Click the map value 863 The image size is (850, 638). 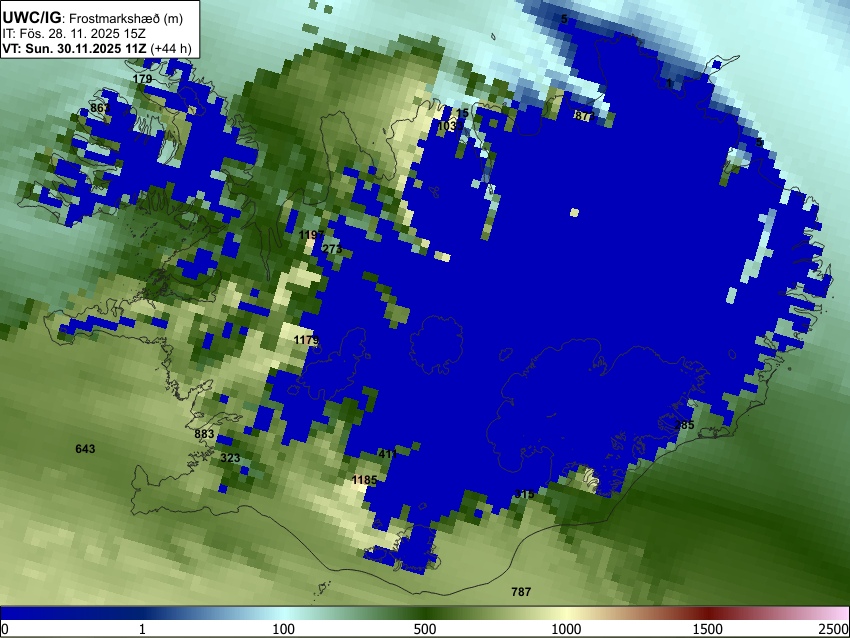coord(100,108)
